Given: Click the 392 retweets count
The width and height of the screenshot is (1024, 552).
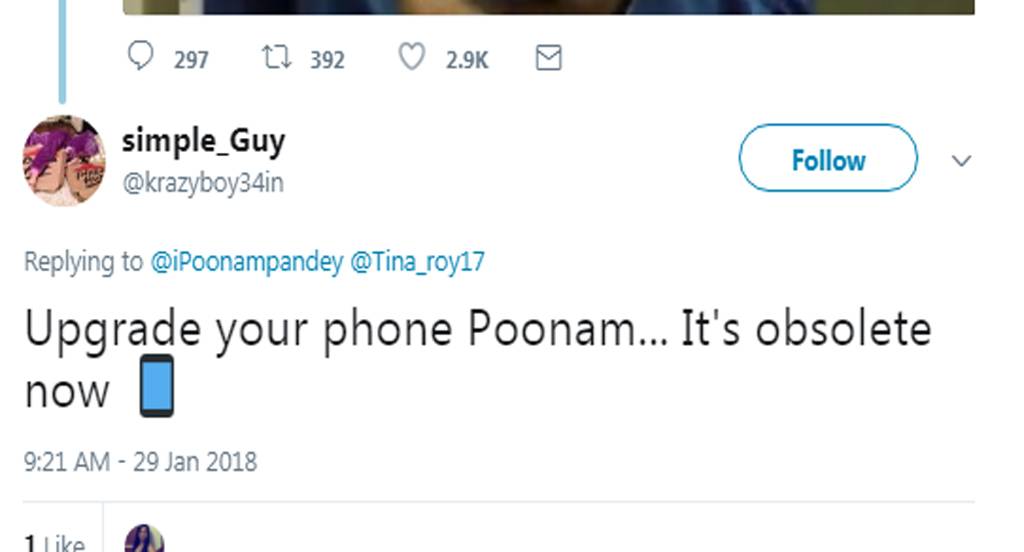Looking at the screenshot, I should 327,60.
